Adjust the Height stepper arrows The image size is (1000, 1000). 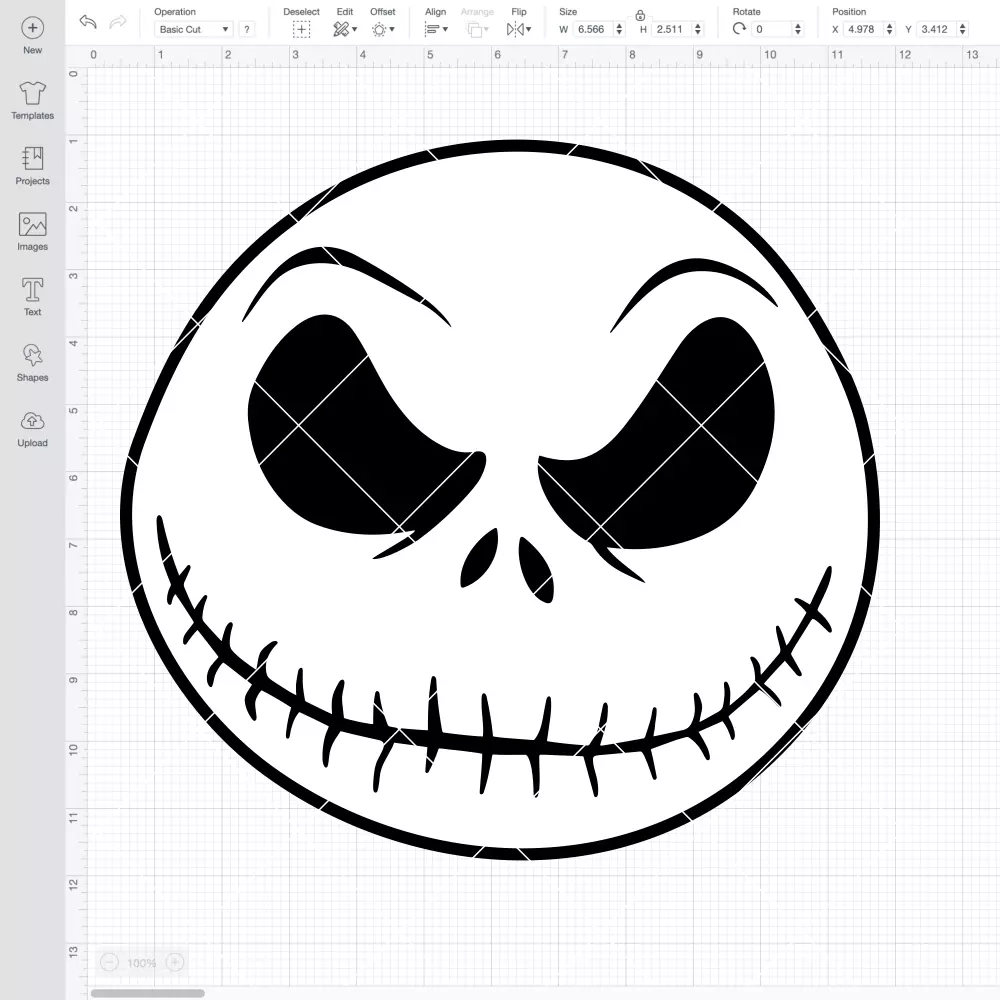click(x=698, y=29)
